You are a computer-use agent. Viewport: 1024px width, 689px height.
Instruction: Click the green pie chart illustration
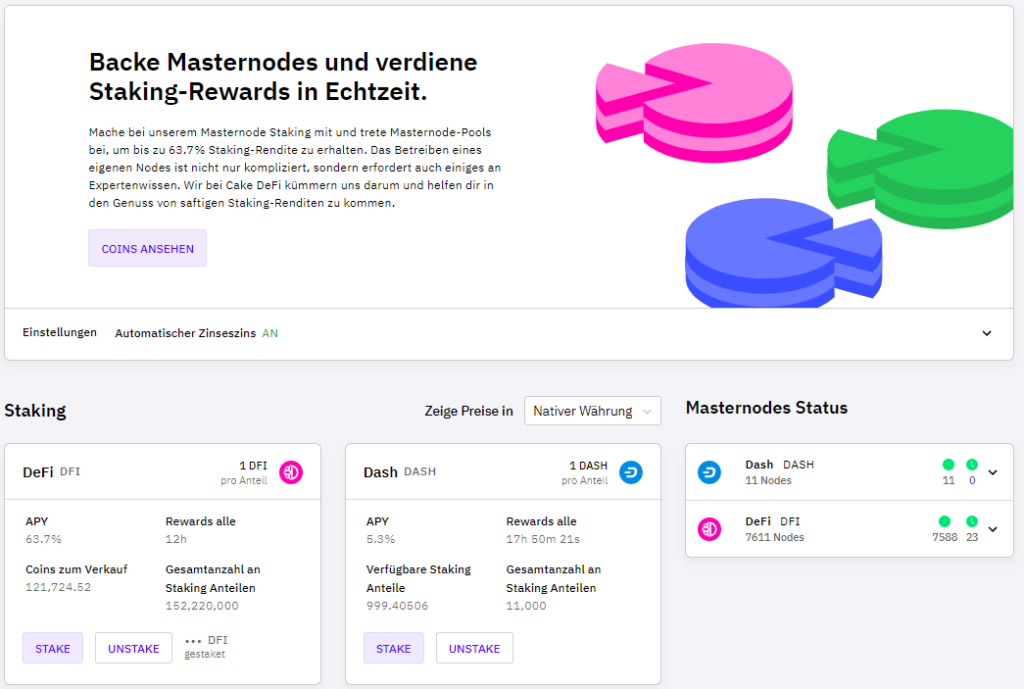tap(921, 169)
